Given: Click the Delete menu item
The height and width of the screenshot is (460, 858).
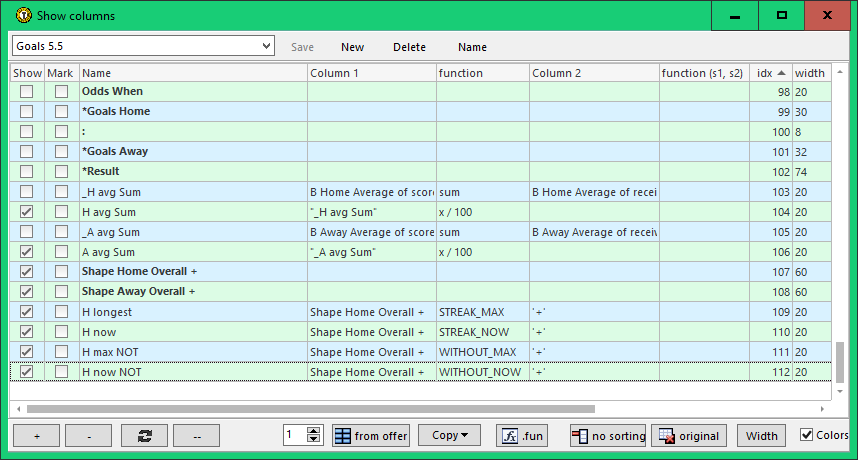Looking at the screenshot, I should tap(409, 47).
